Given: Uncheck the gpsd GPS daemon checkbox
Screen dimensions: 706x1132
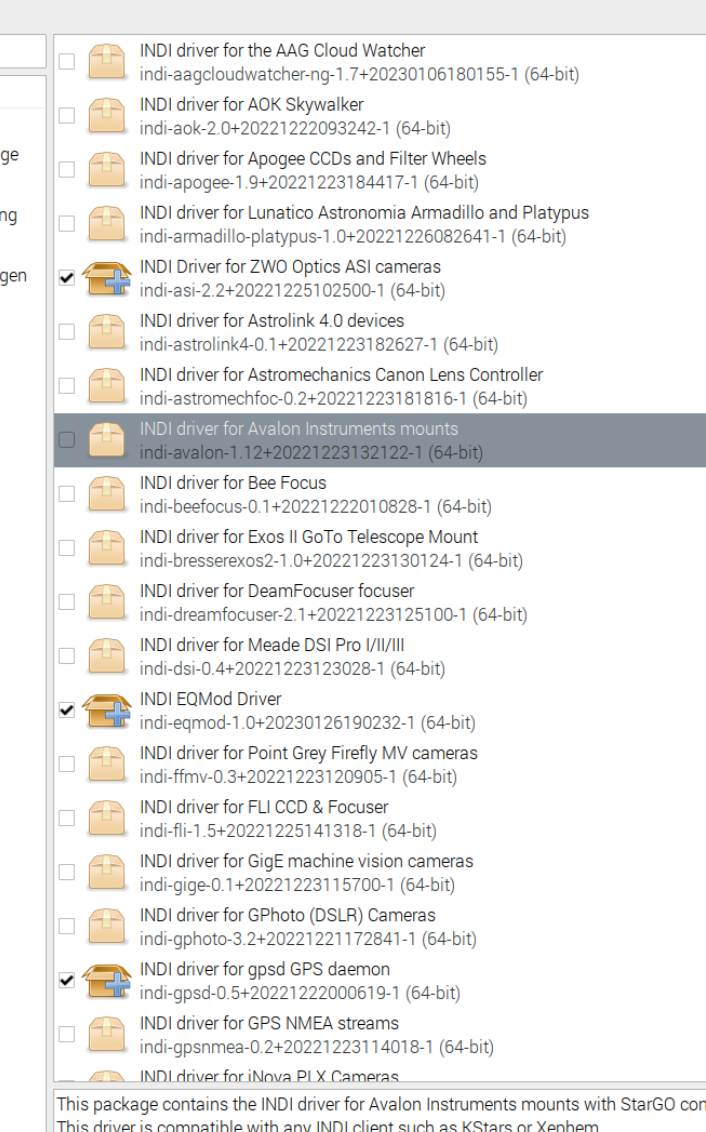Looking at the screenshot, I should (x=66, y=980).
